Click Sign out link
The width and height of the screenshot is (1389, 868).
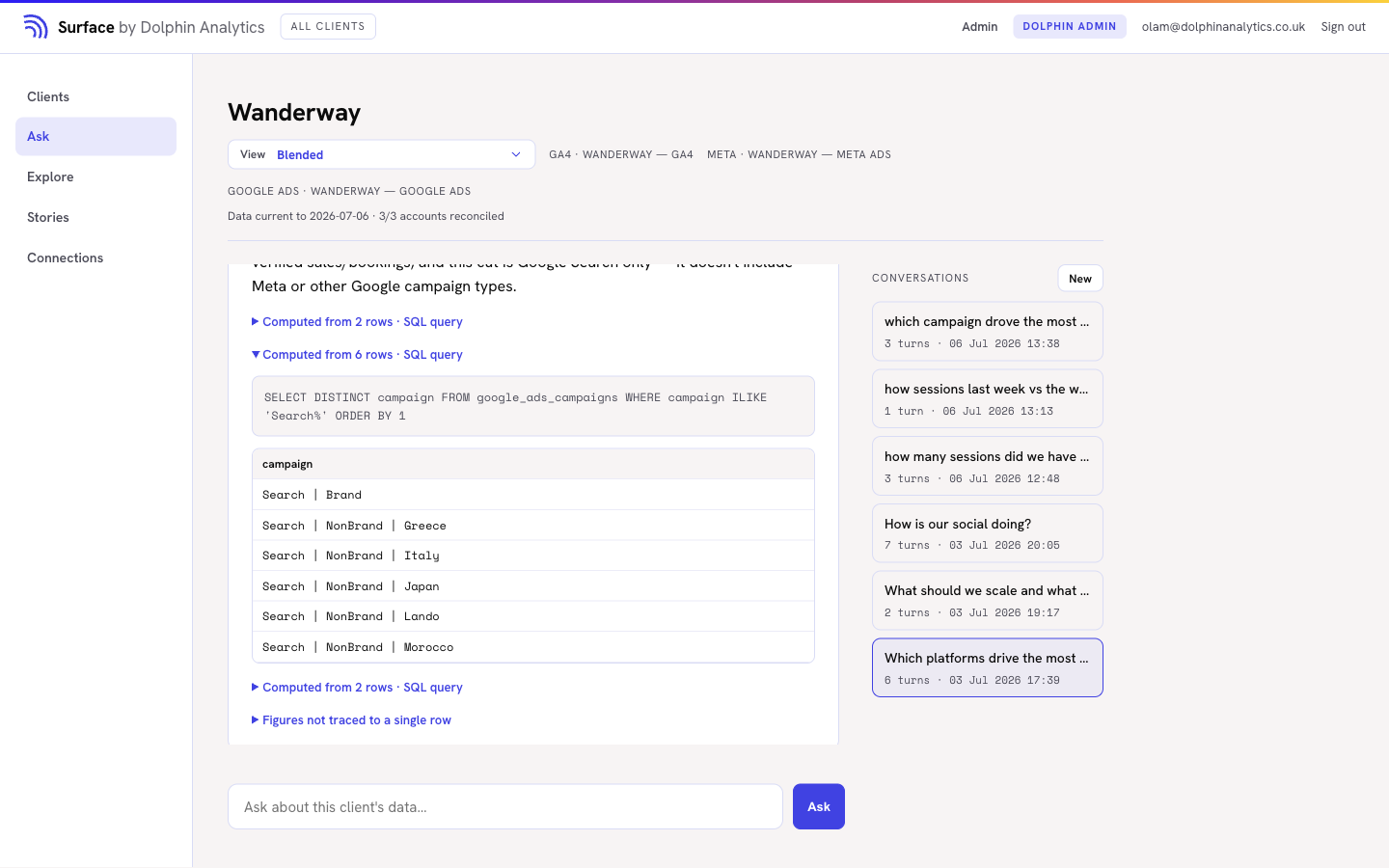pyautogui.click(x=1343, y=27)
